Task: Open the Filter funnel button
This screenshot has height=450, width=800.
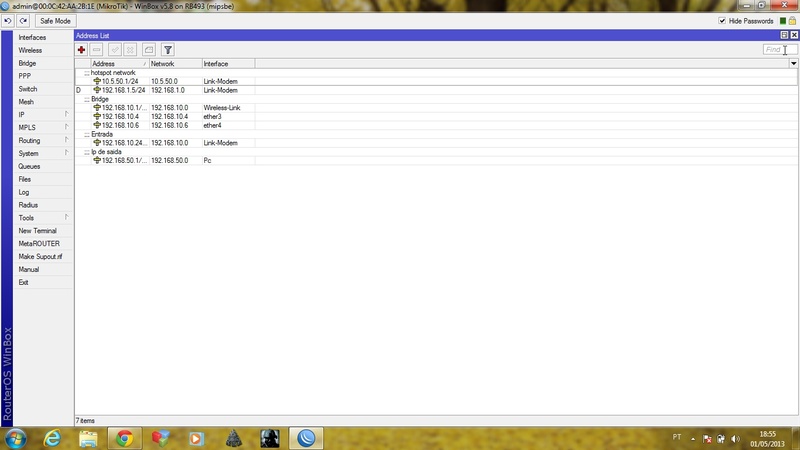Action: 168,49
